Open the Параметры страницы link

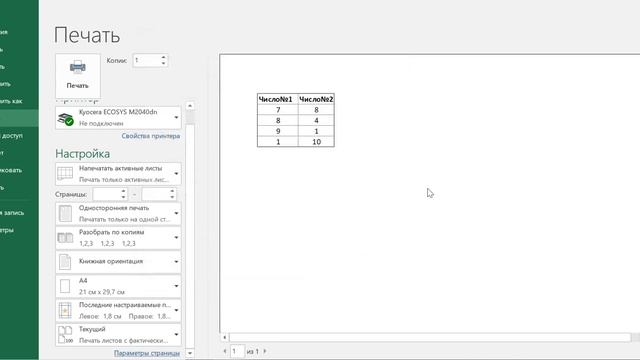click(147, 353)
